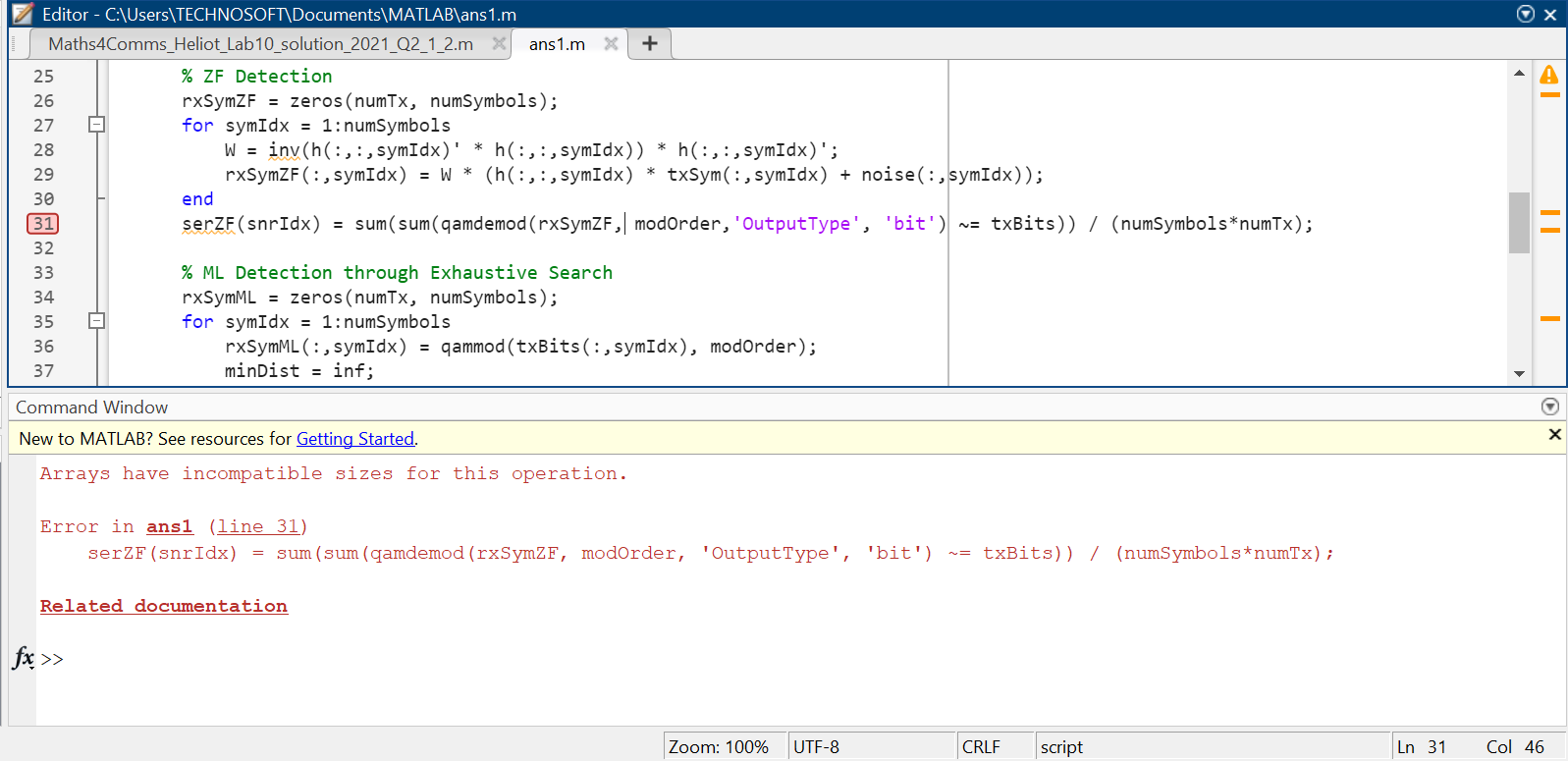Click Ln 31 indicator in status bar
Screen dimensions: 1568x761
(x=1422, y=747)
